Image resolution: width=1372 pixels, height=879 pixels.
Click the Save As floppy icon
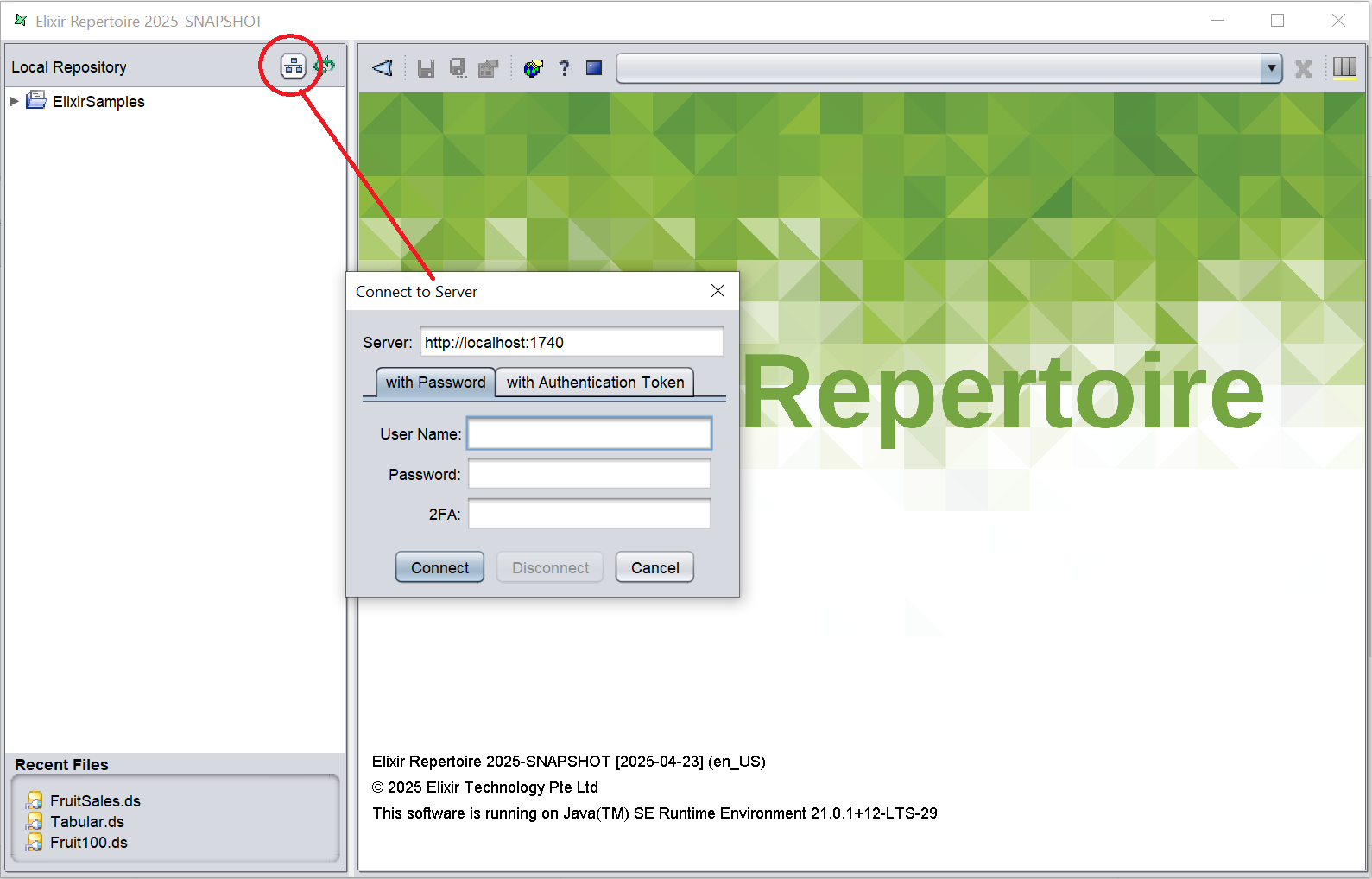[458, 68]
